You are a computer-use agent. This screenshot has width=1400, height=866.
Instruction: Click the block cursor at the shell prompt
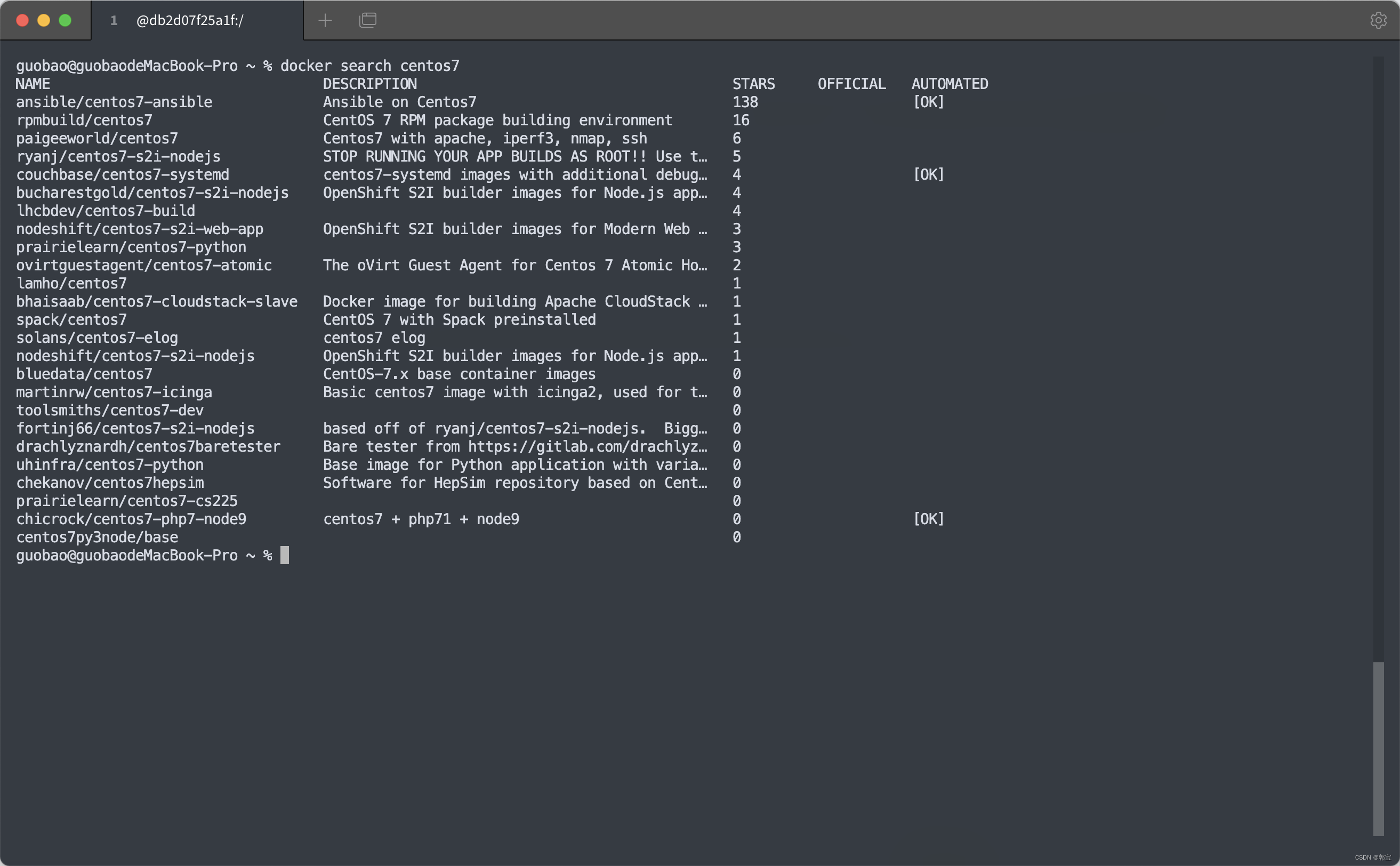click(285, 555)
